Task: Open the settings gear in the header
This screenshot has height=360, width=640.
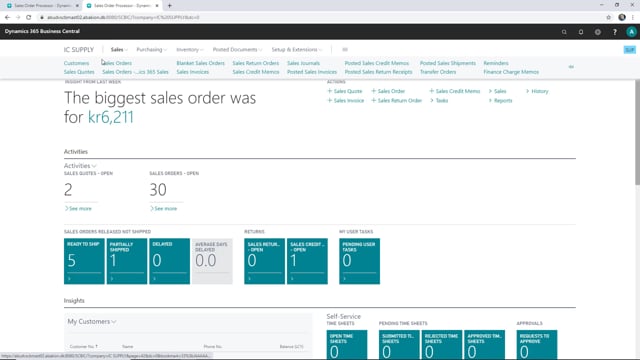Action: click(x=598, y=32)
